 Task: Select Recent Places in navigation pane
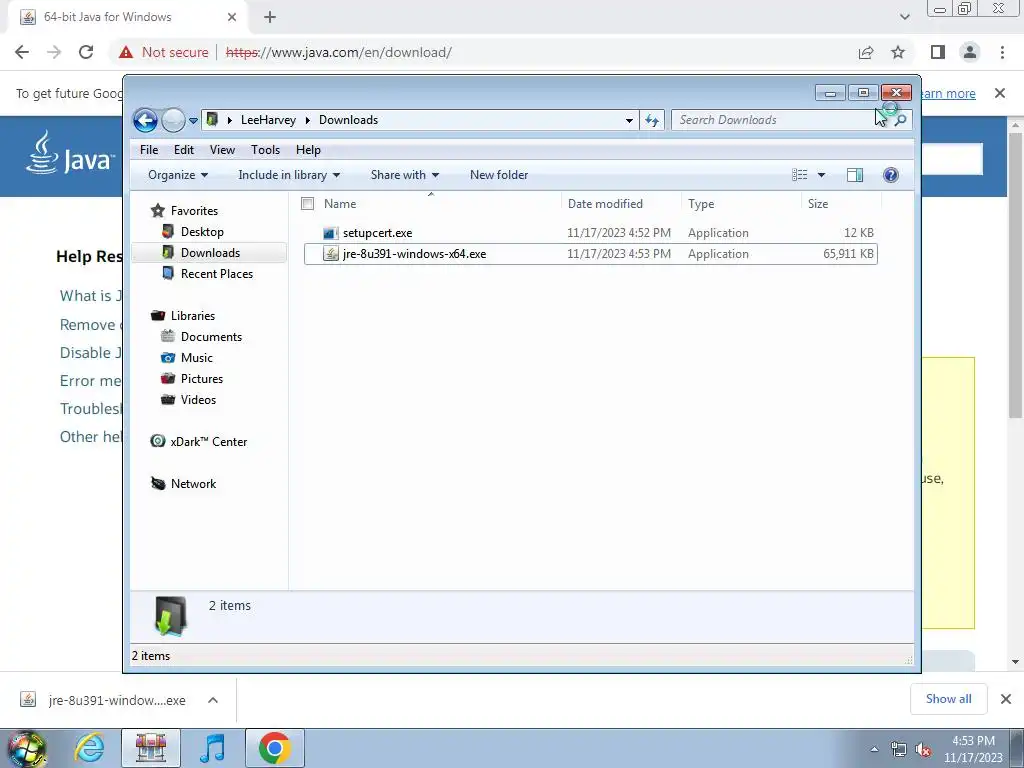click(x=217, y=274)
